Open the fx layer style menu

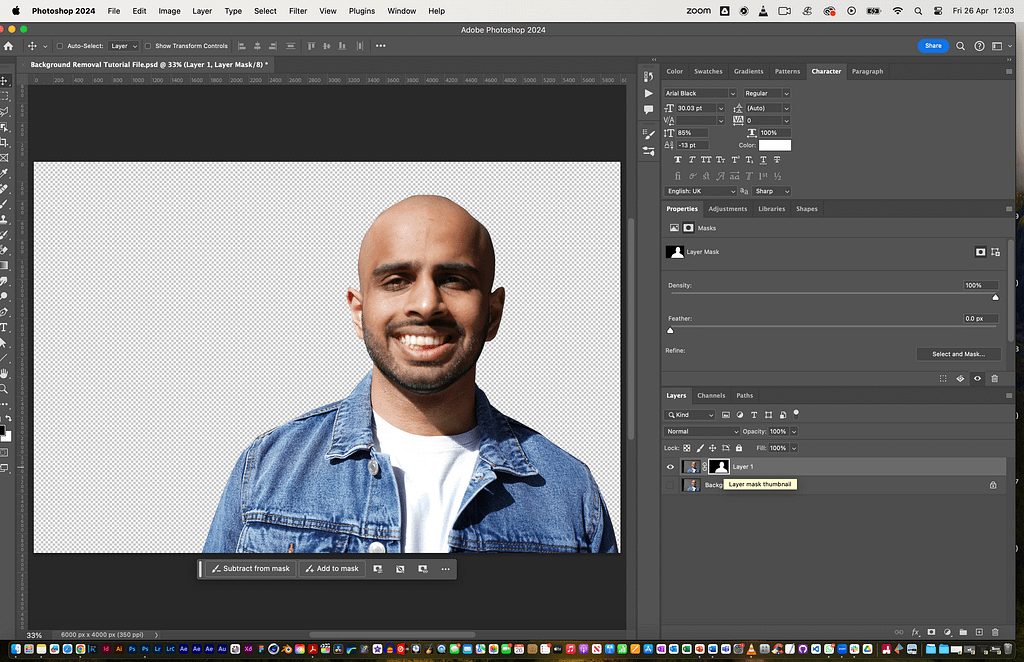(x=915, y=632)
